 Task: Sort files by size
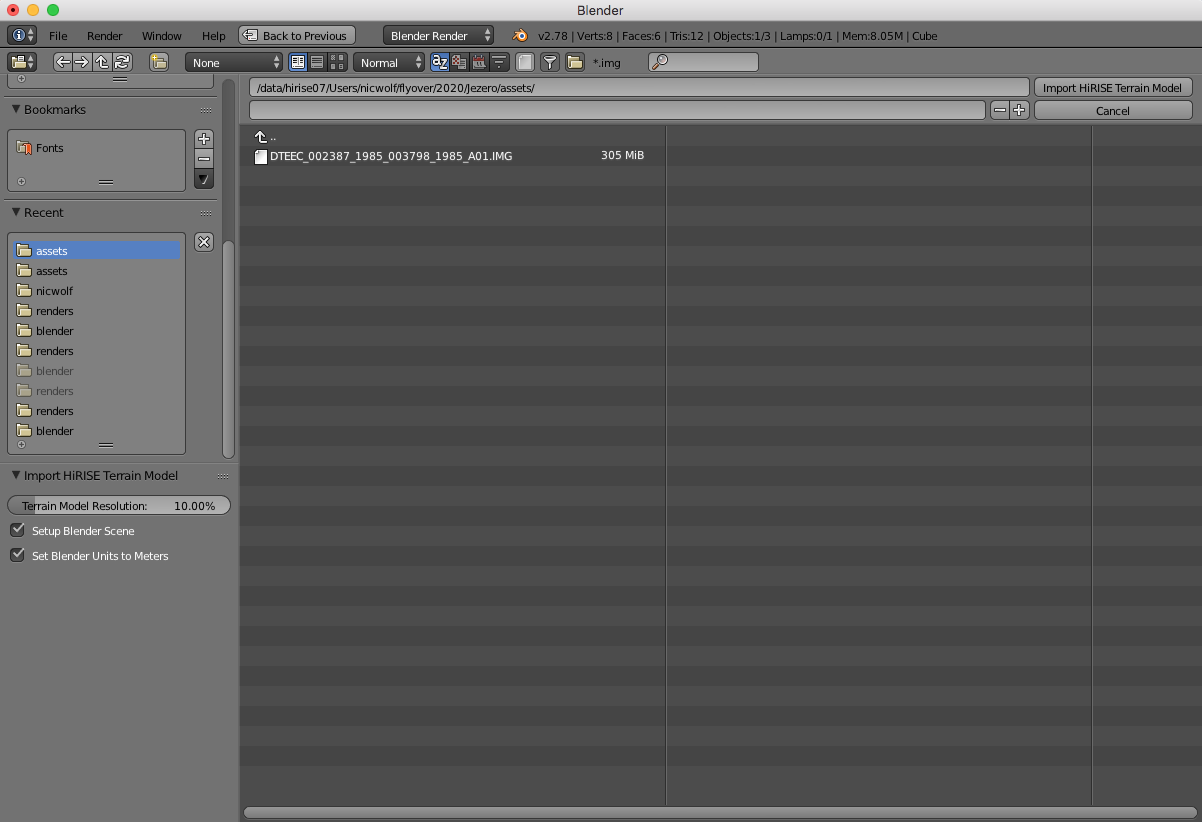[498, 62]
